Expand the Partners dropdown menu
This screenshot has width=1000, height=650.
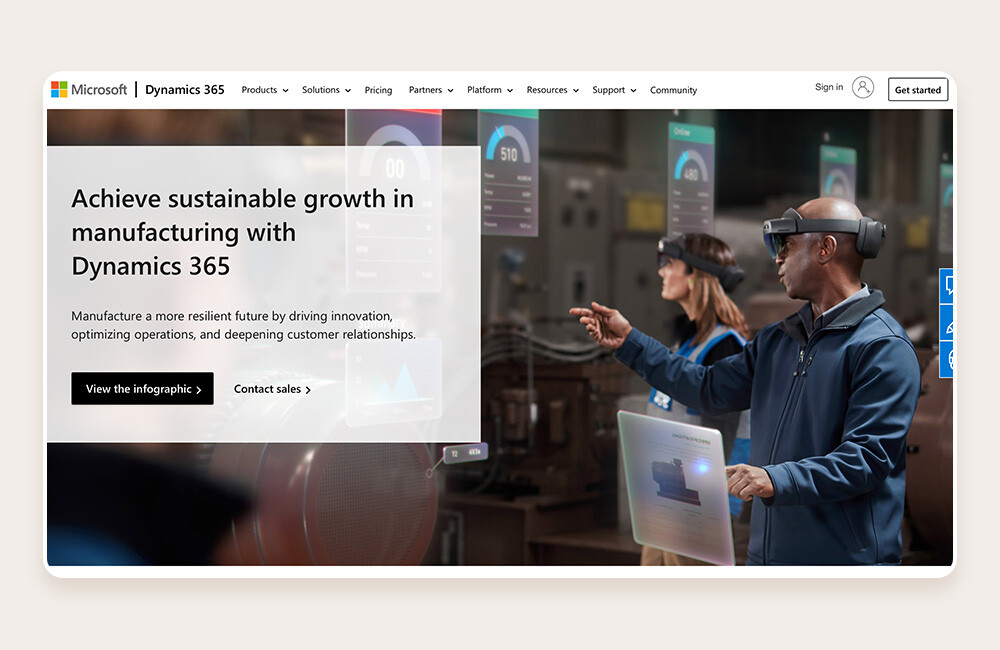tap(431, 90)
